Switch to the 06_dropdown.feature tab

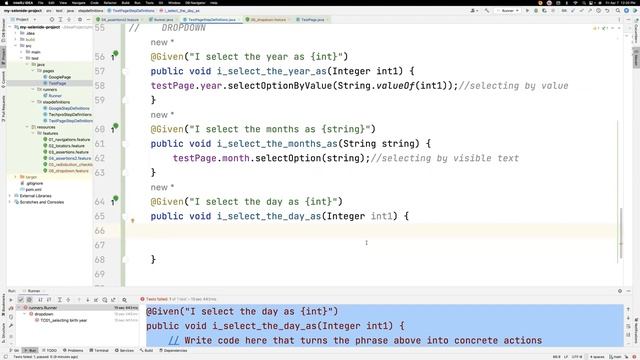click(268, 20)
